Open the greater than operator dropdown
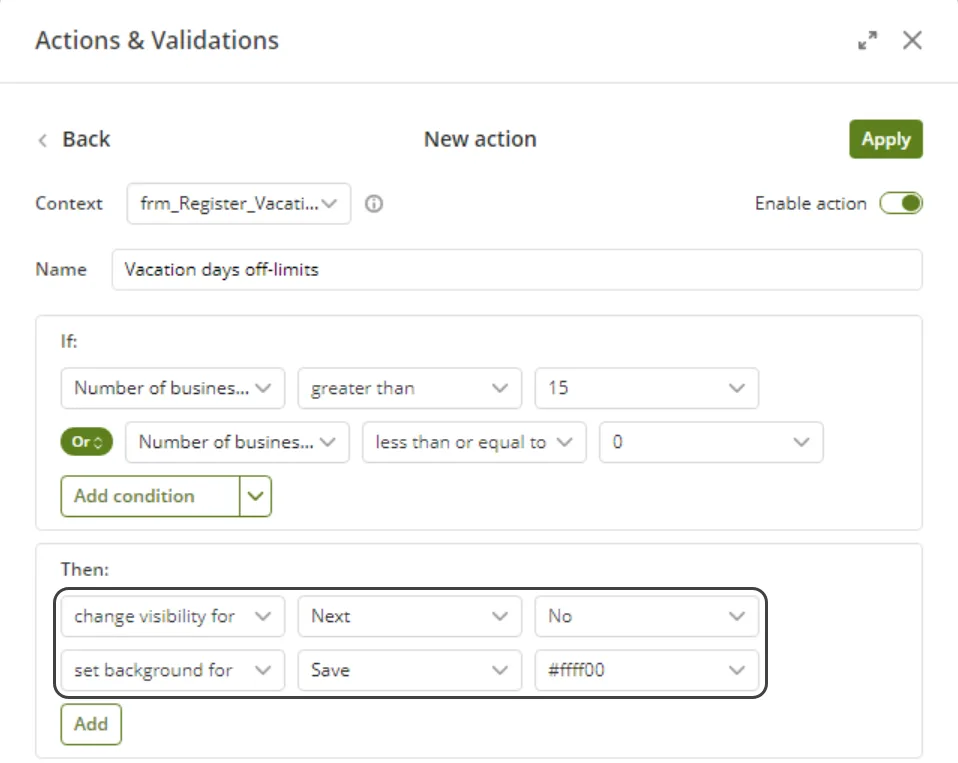 409,388
